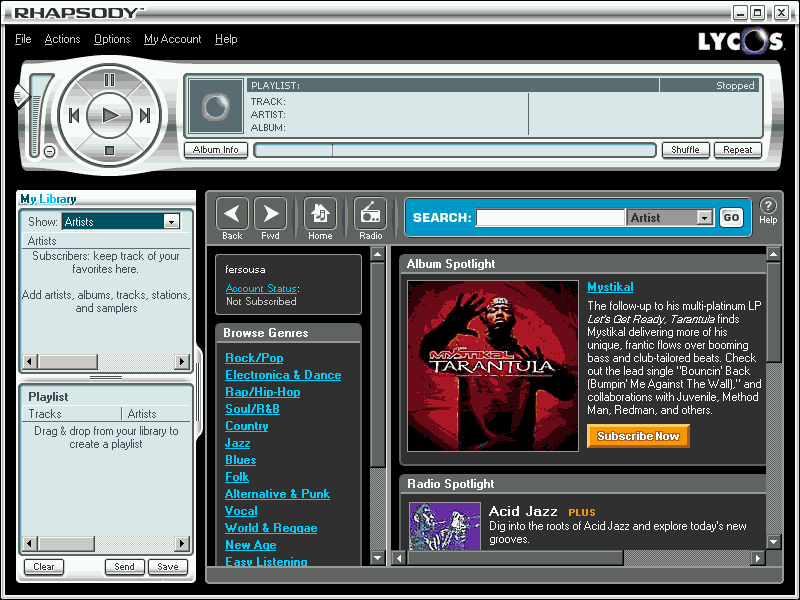Open the Options menu
The width and height of the screenshot is (800, 600).
pyautogui.click(x=111, y=39)
